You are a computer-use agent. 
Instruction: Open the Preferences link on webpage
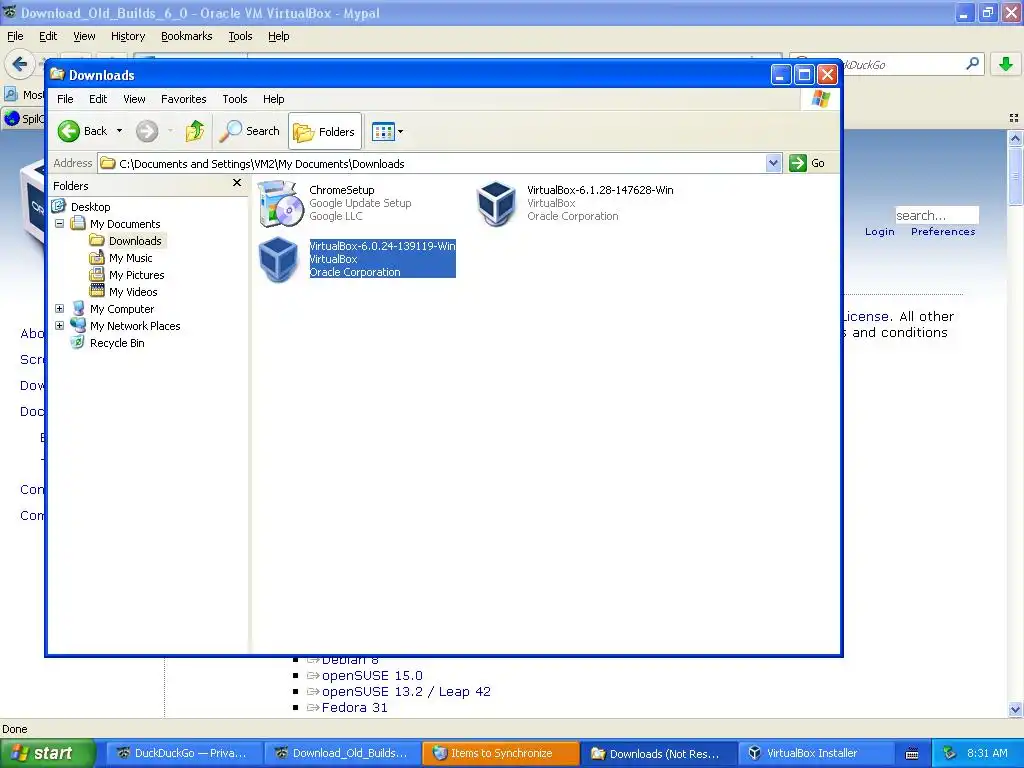pyautogui.click(x=943, y=232)
